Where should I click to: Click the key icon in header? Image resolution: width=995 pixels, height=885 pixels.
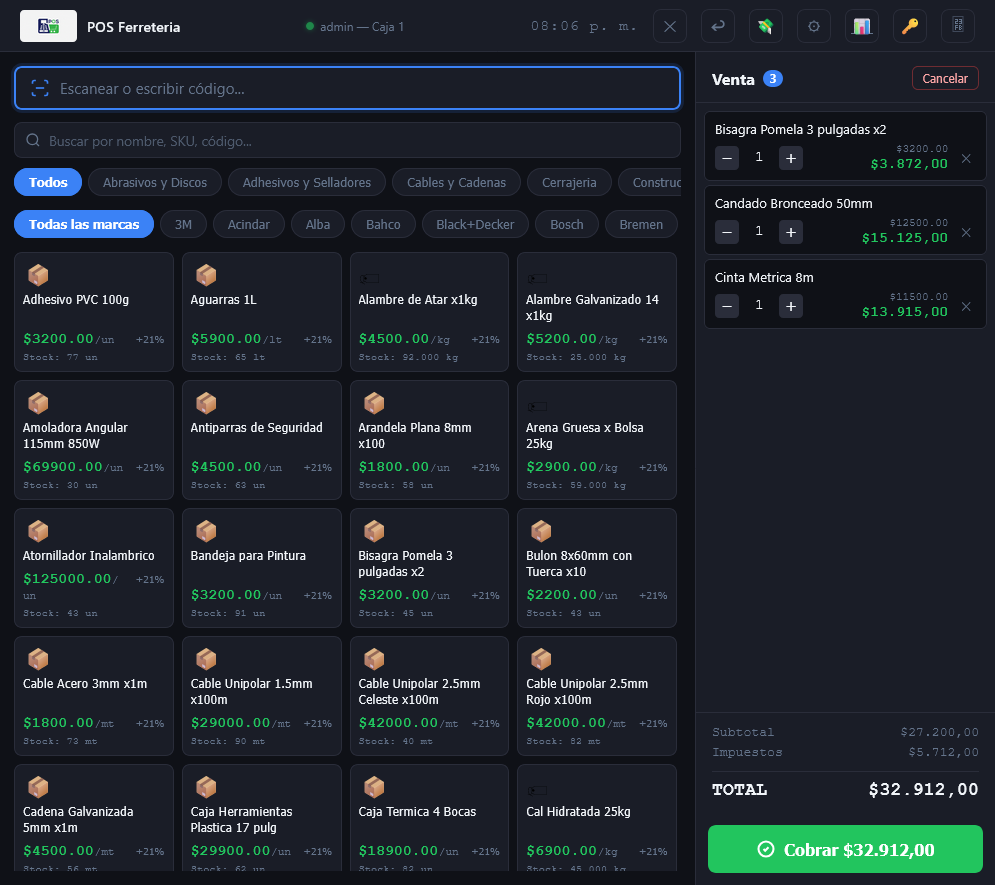(x=909, y=26)
